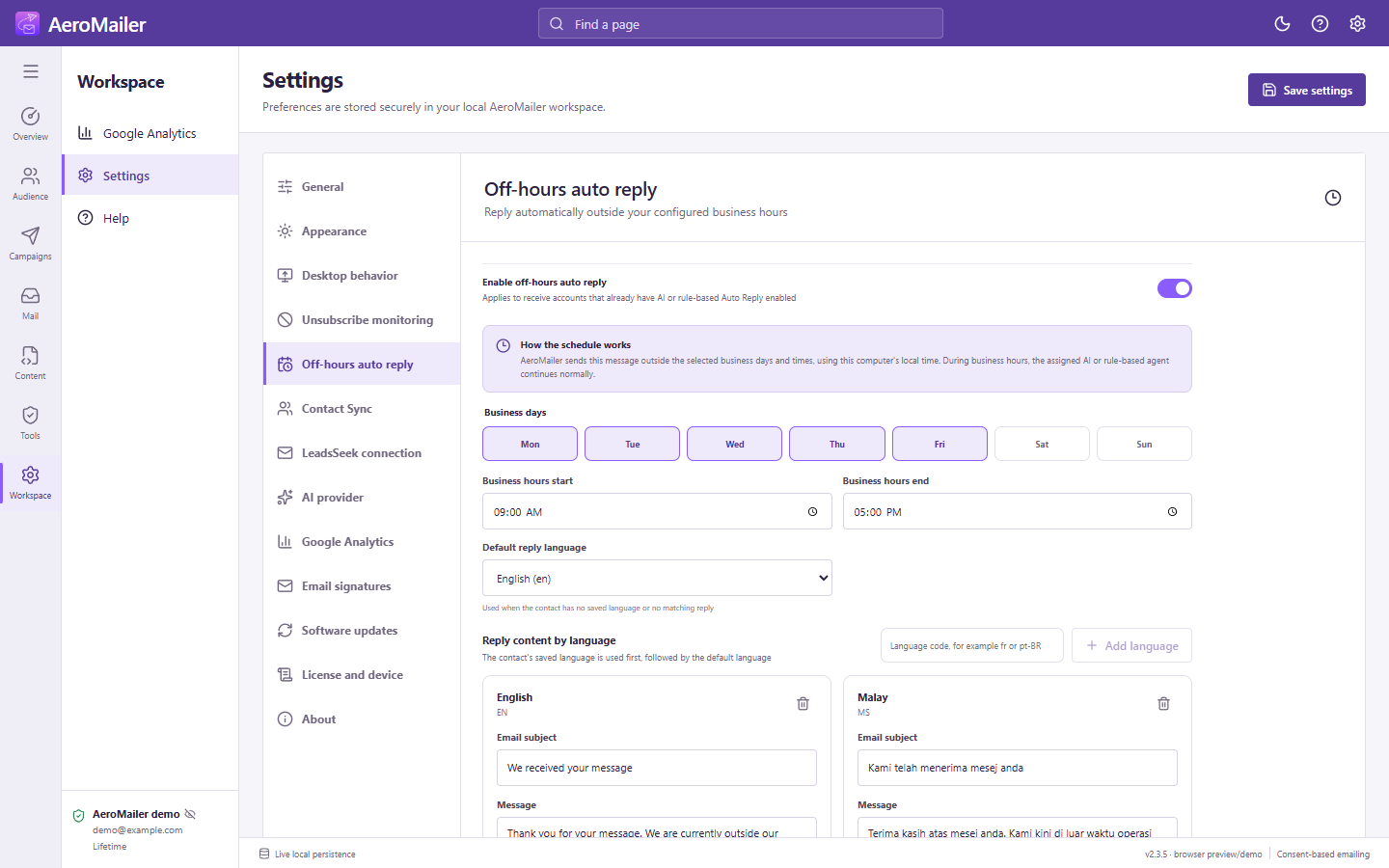Click verified shield icon near account name
This screenshot has height=868, width=1389.
pyautogui.click(x=79, y=816)
